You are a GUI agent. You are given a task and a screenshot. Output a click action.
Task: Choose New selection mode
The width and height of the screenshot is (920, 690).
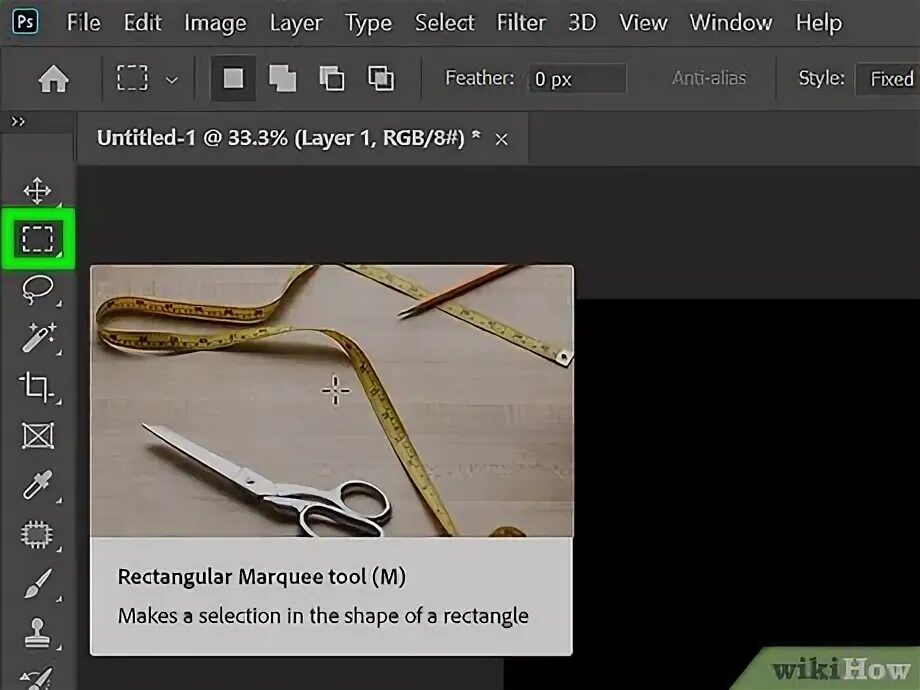click(x=233, y=78)
